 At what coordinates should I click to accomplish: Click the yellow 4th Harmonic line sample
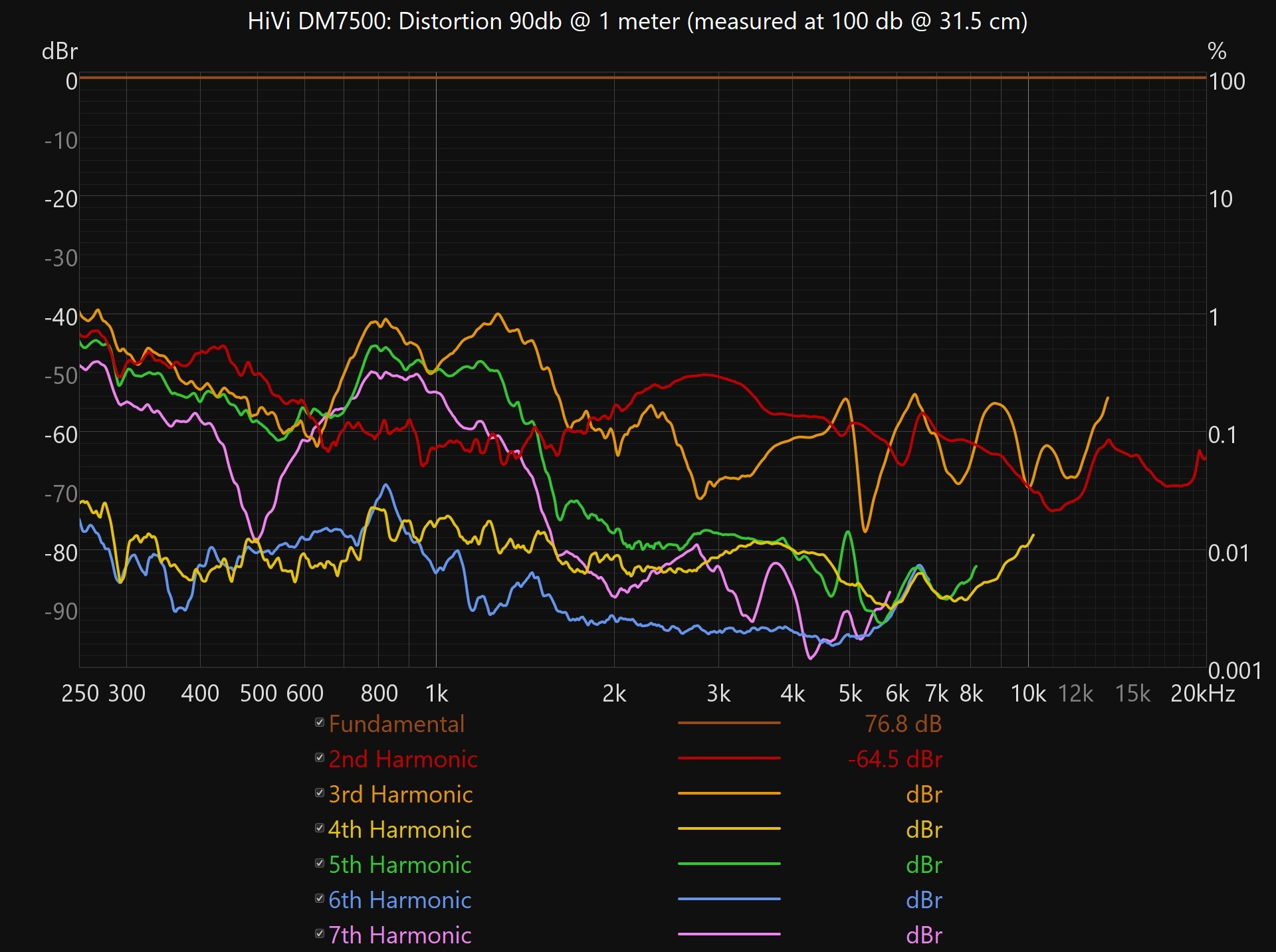tap(729, 828)
